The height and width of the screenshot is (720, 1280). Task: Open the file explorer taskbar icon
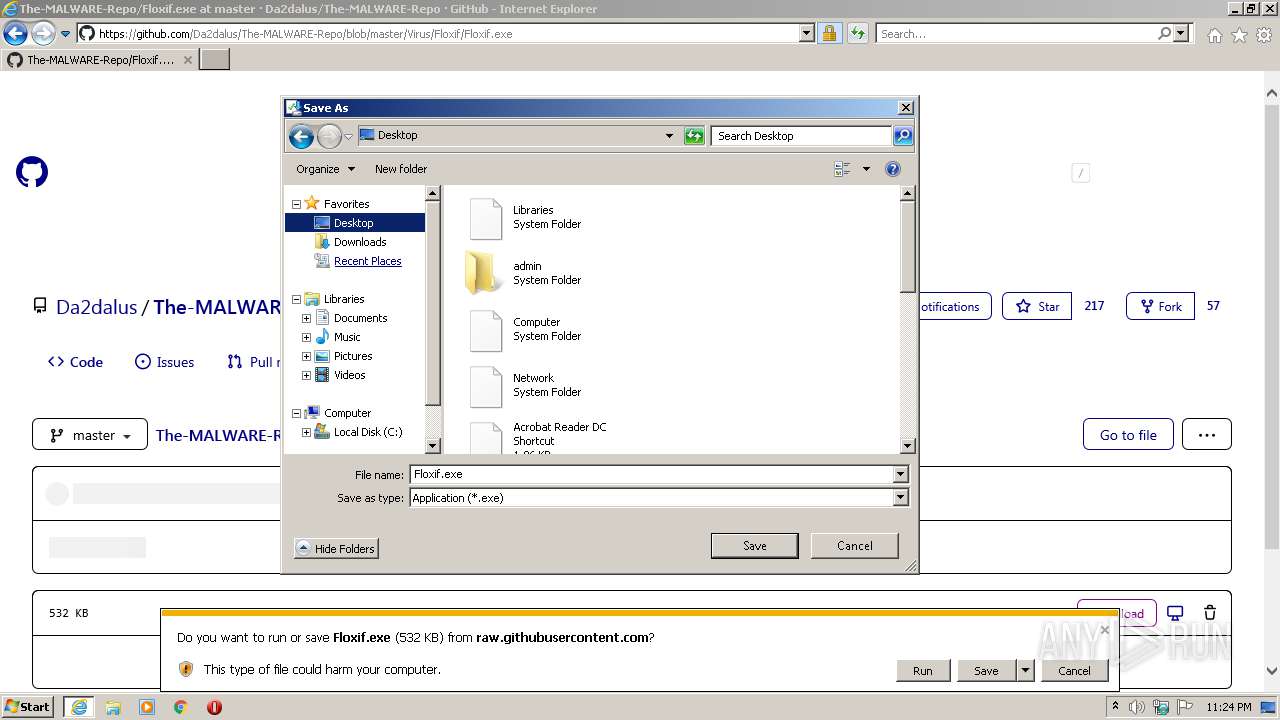click(113, 707)
